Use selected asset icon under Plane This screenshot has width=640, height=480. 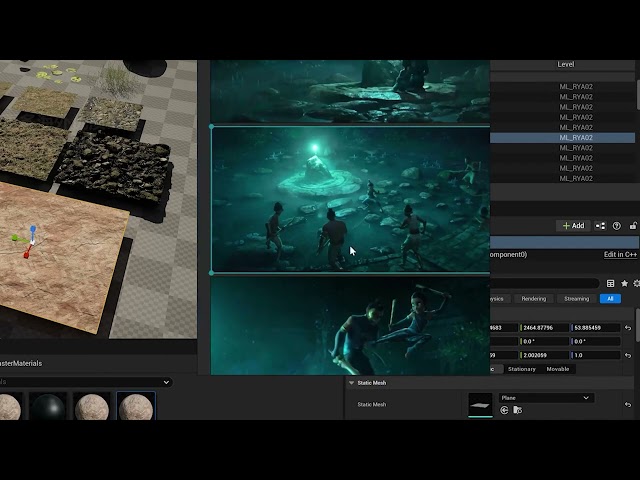504,410
